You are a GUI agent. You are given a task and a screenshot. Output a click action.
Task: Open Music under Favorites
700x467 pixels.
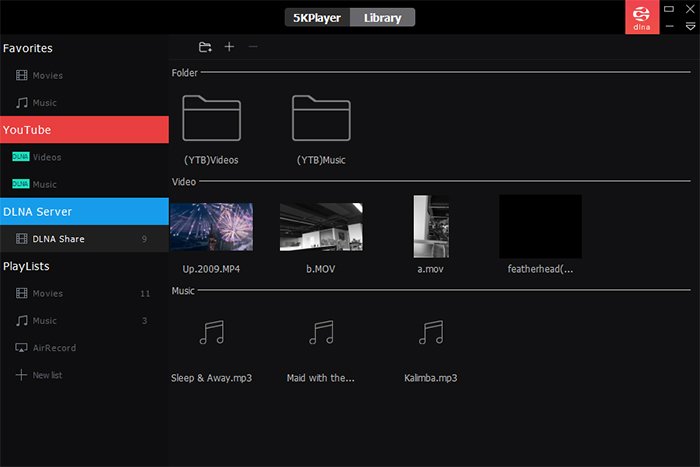[x=84, y=103]
